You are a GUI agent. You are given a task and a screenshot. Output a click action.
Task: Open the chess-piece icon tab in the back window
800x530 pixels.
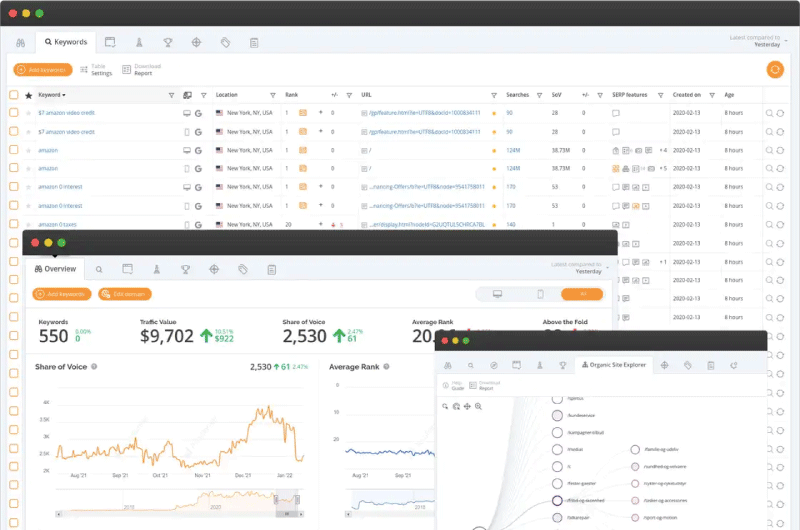[x=139, y=43]
